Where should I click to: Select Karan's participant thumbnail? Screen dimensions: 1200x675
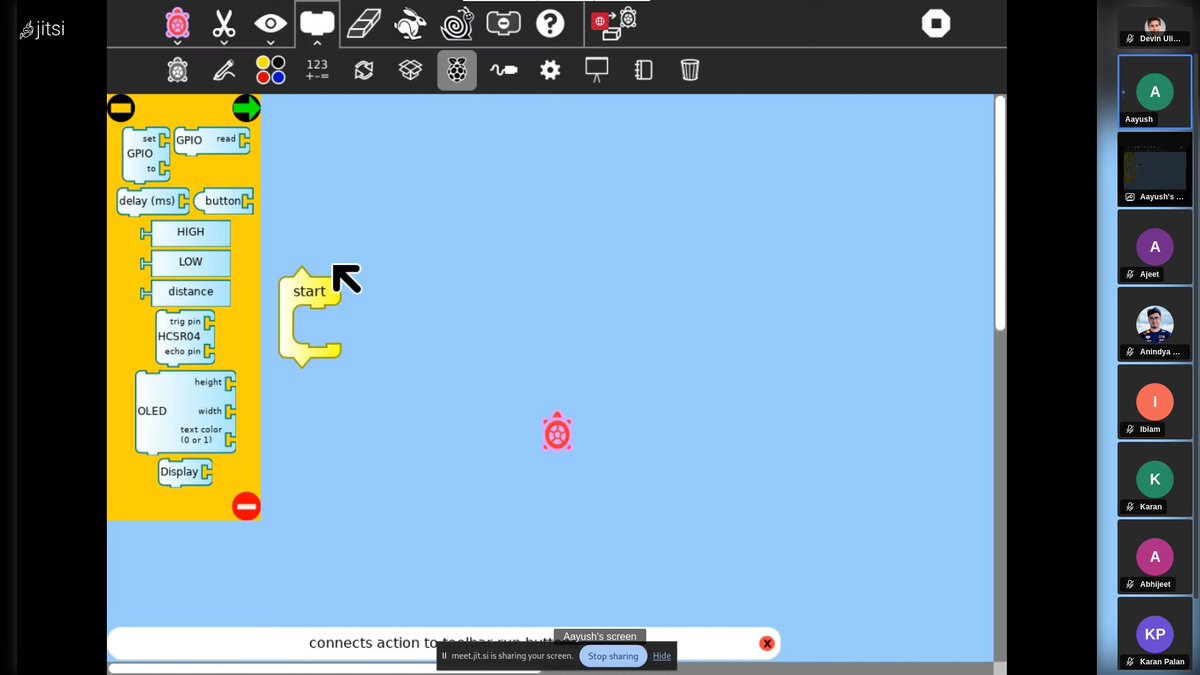click(x=1154, y=479)
